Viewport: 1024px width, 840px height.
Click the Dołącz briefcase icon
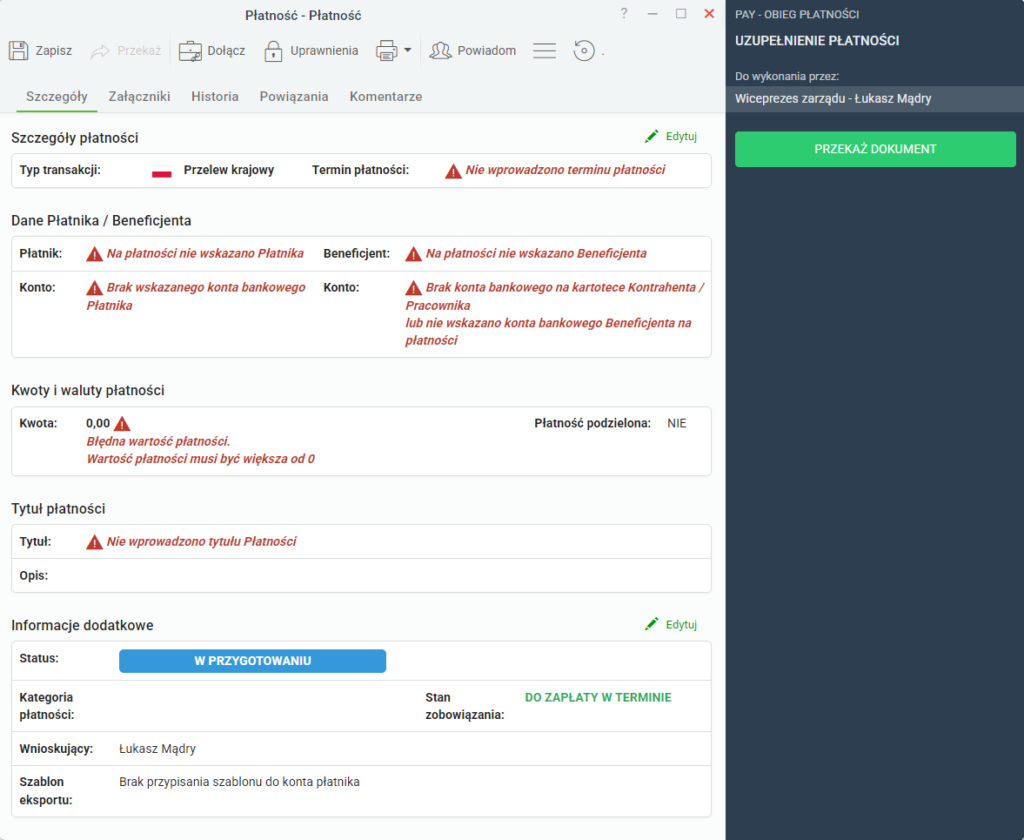coord(190,51)
